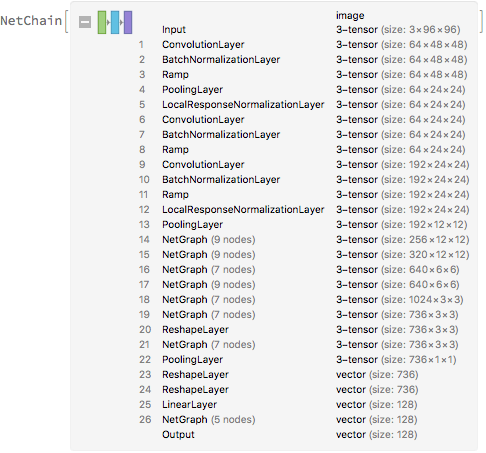Click the green layer block icon
486x453 pixels.
coord(102,22)
